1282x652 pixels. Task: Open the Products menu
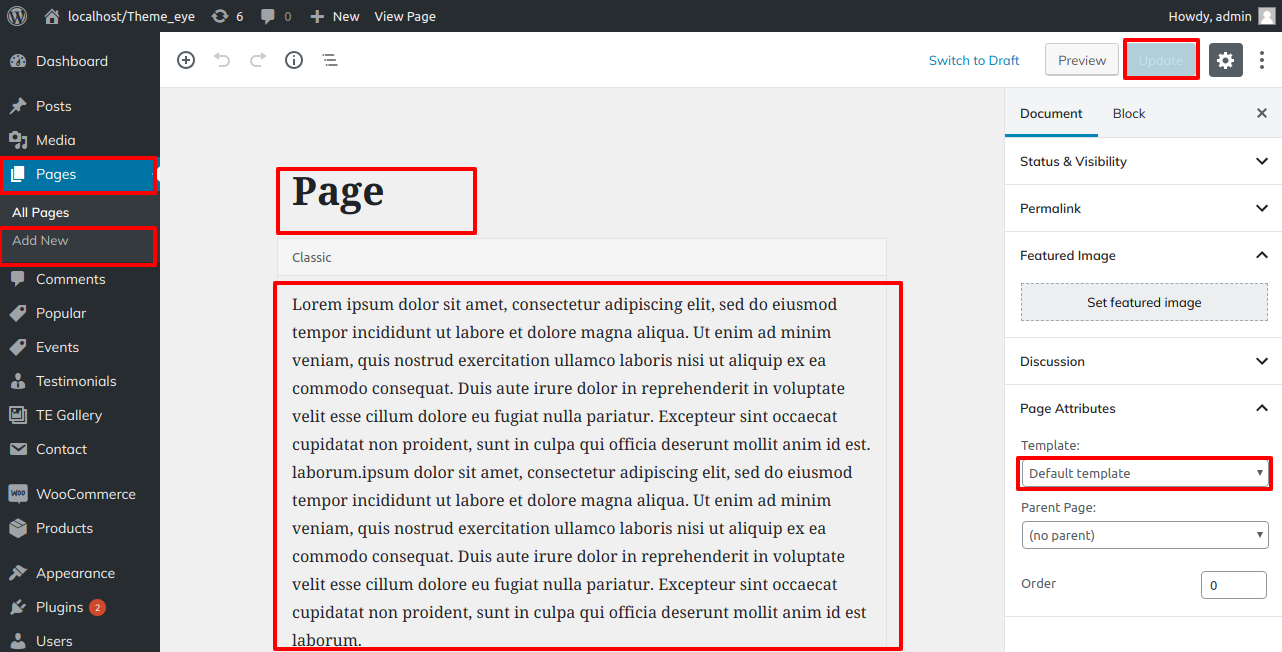pyautogui.click(x=80, y=528)
